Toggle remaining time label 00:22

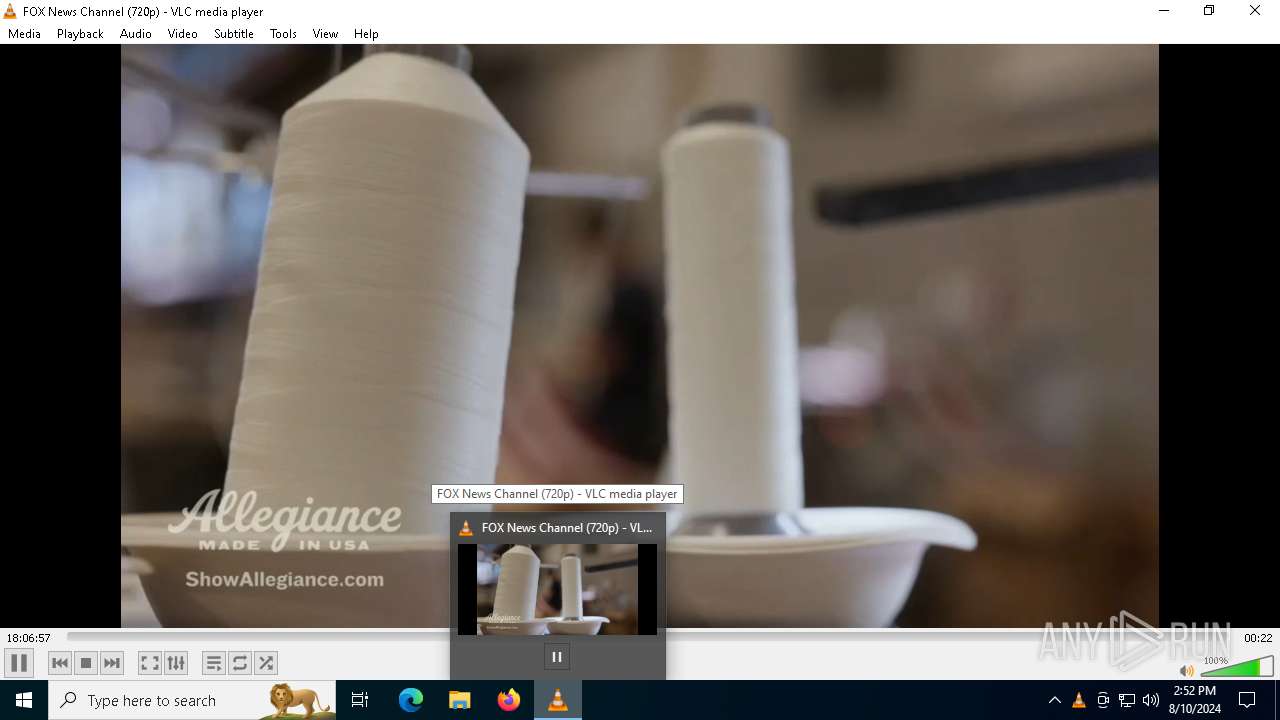pyautogui.click(x=1258, y=638)
